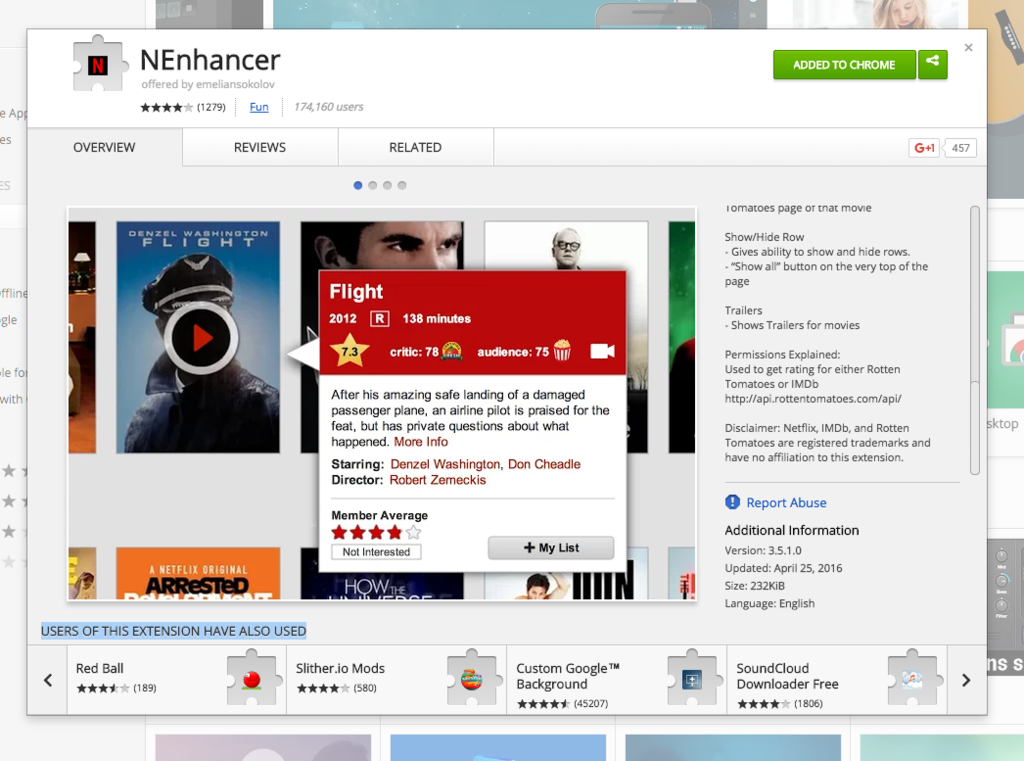Add Flight to My List
Viewport: 1024px width, 761px height.
pos(551,547)
